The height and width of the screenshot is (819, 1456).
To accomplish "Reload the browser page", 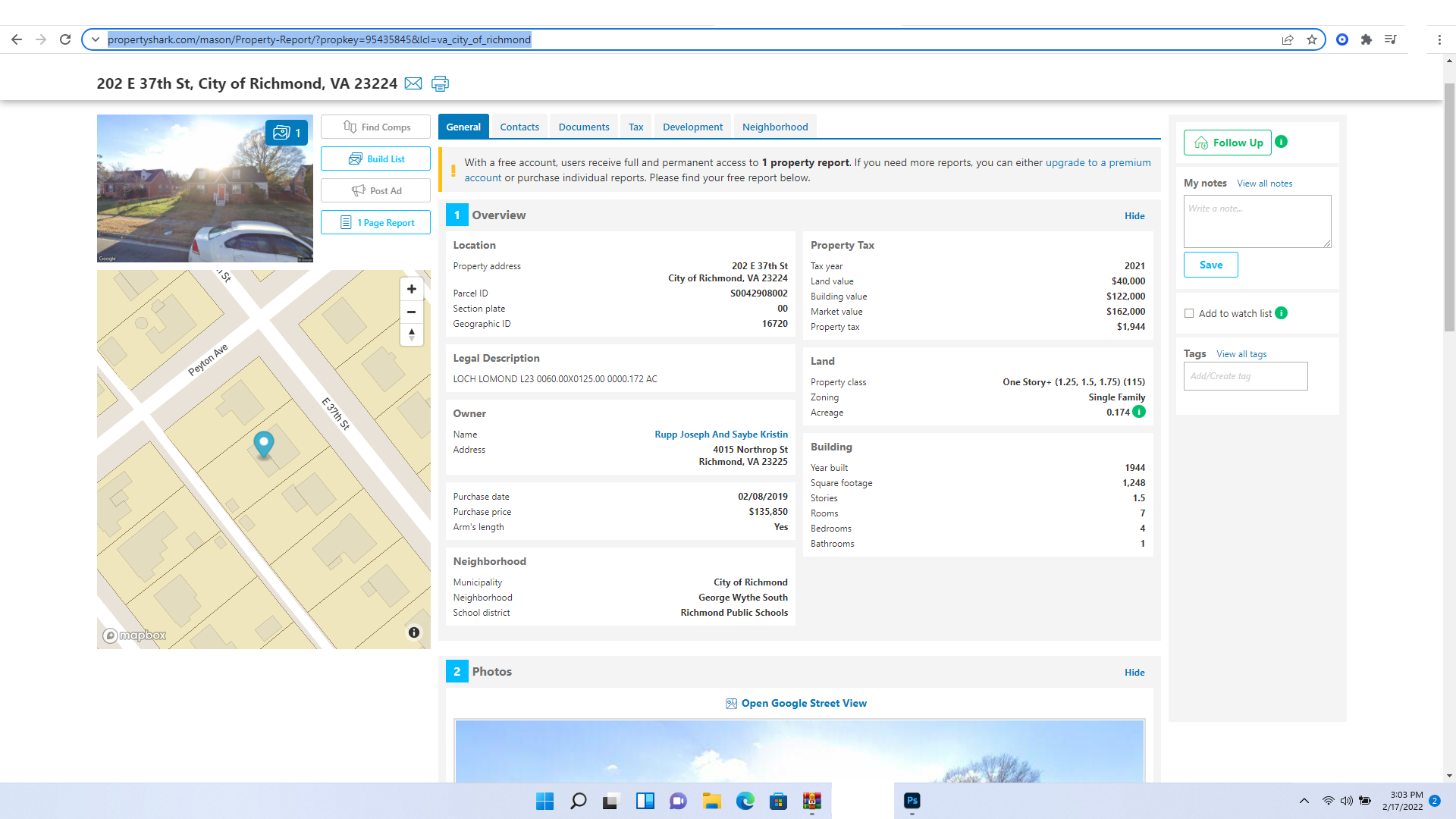I will coord(65,39).
